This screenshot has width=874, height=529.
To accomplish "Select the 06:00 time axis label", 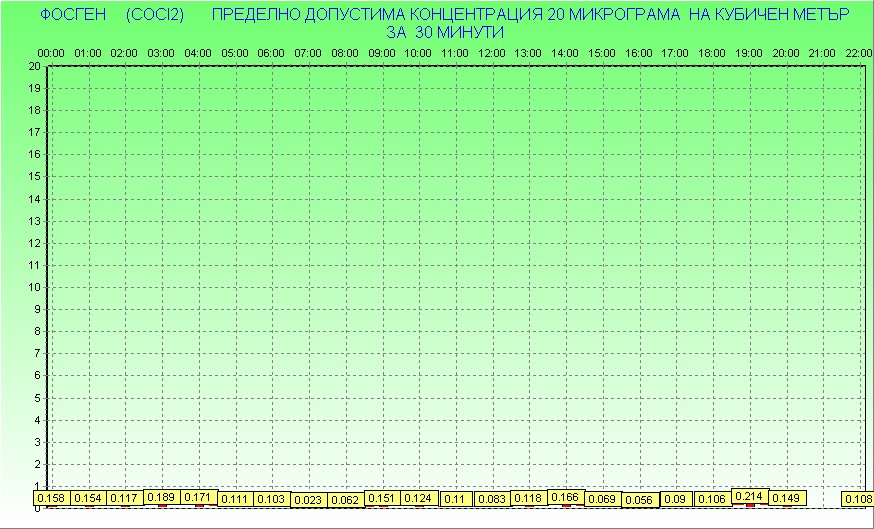I will [271, 52].
